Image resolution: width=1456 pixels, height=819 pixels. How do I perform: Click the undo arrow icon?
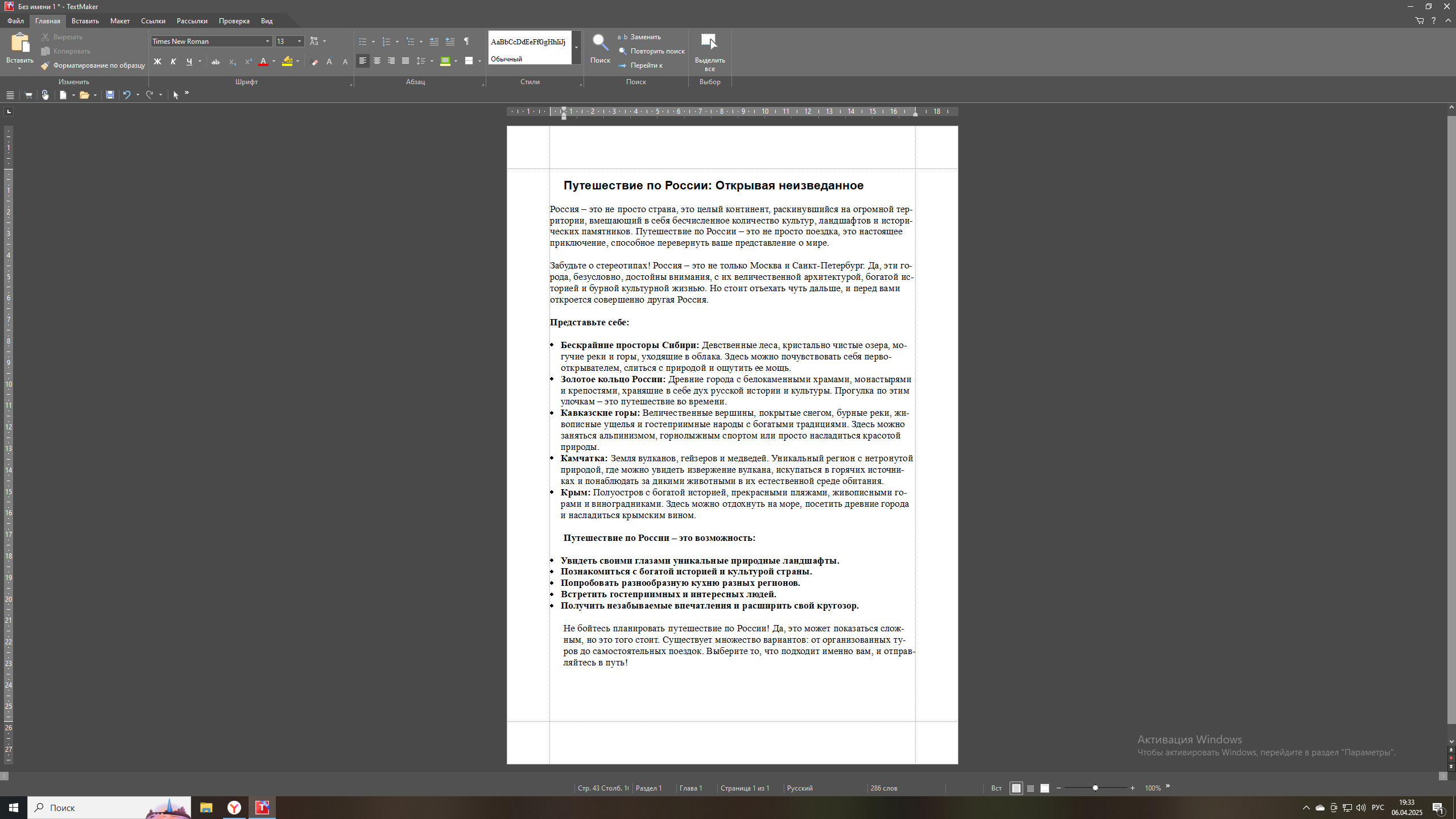[127, 95]
